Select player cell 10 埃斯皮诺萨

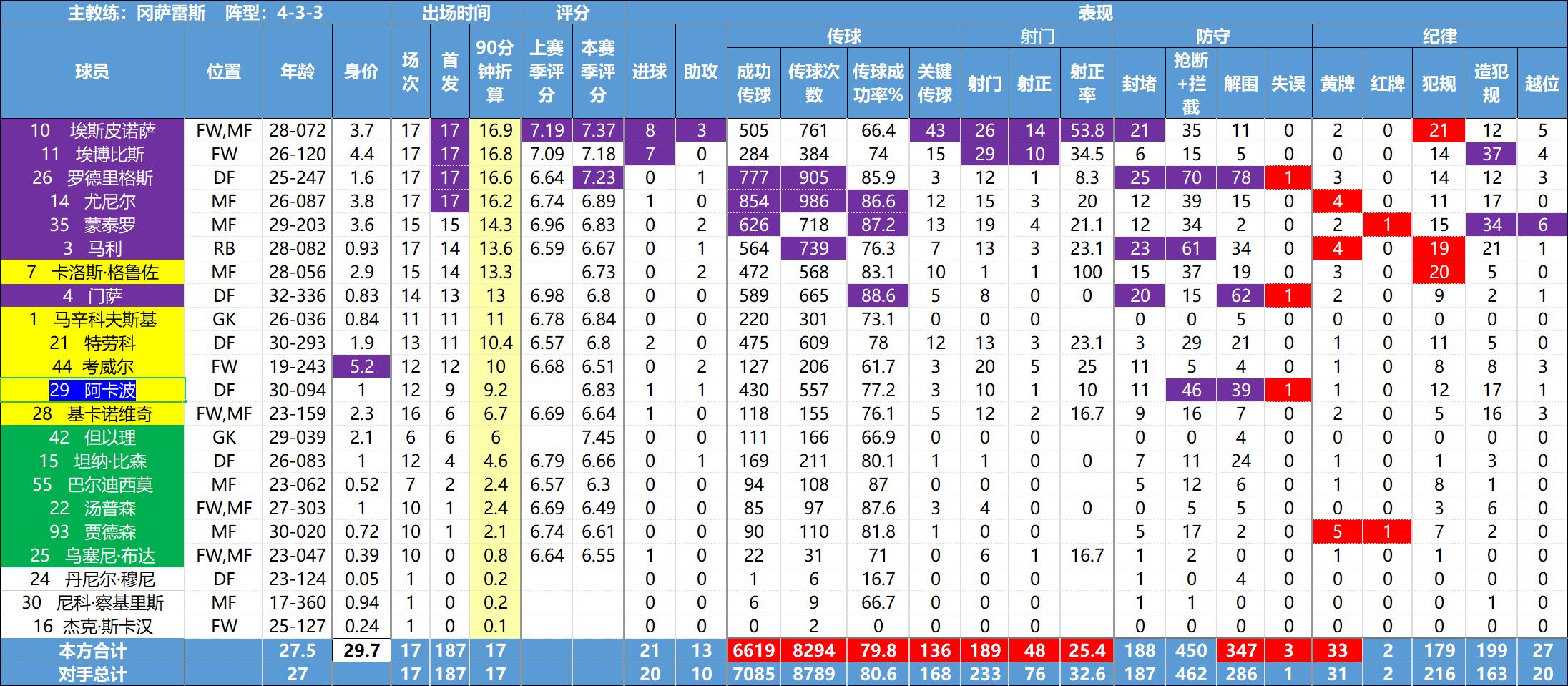coord(92,130)
